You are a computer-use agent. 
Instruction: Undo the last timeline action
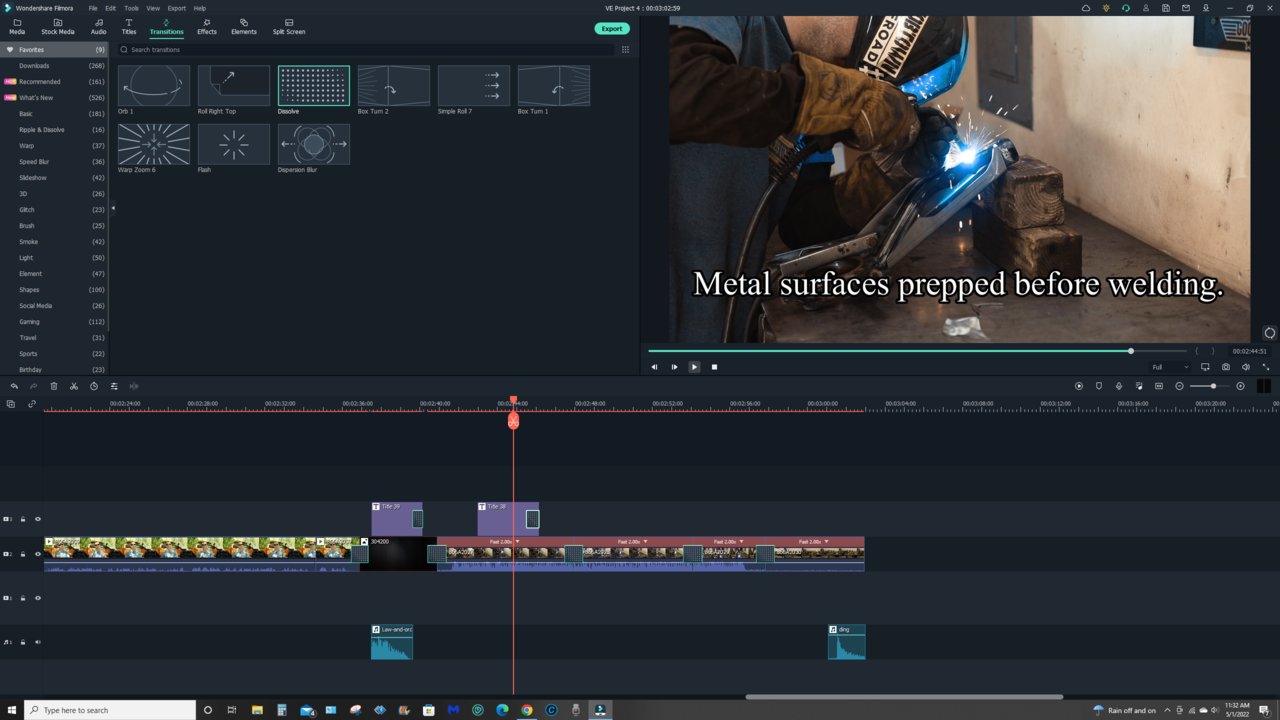click(14, 386)
